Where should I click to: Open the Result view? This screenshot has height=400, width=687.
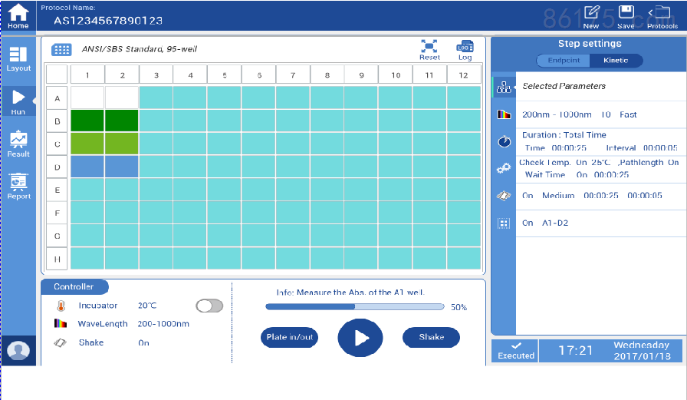(x=18, y=145)
